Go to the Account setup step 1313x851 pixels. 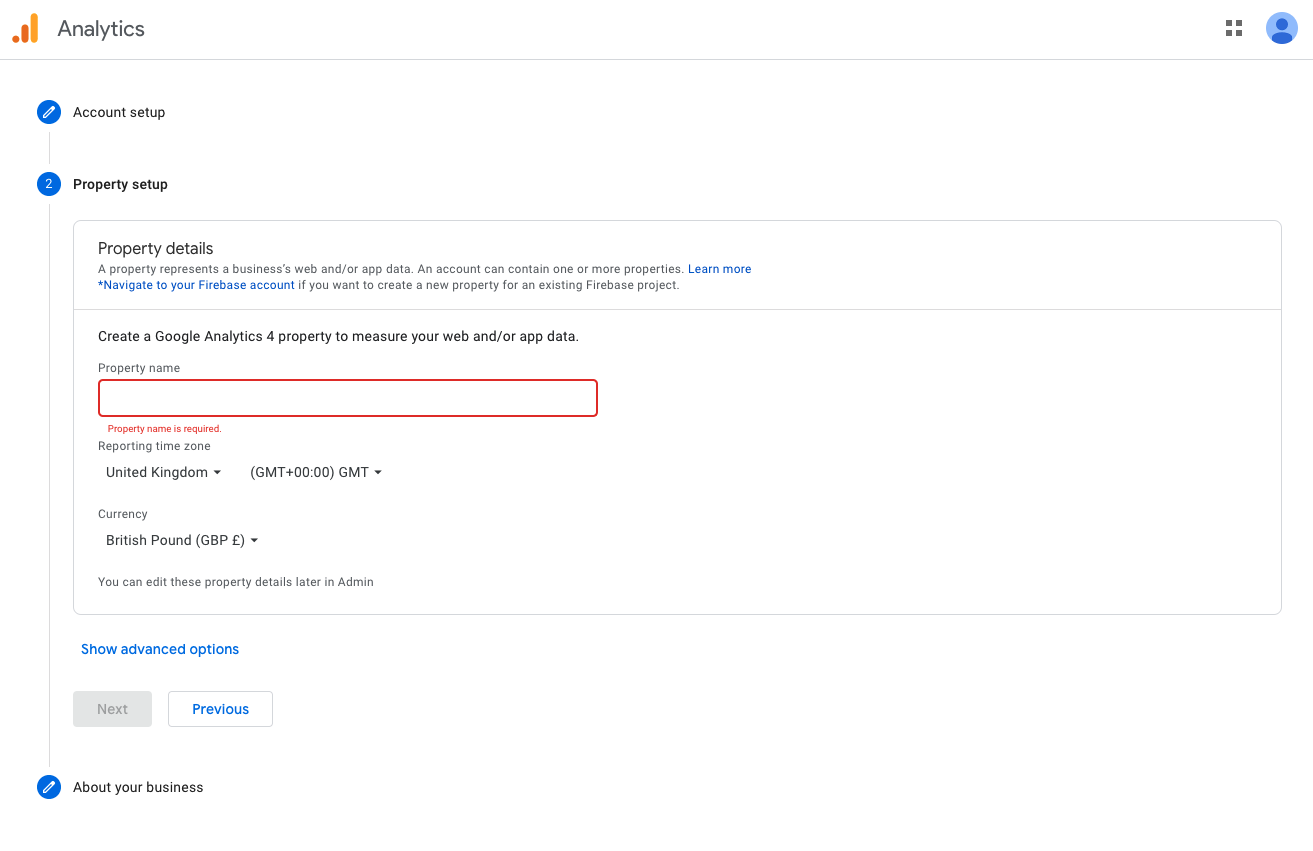coord(119,112)
